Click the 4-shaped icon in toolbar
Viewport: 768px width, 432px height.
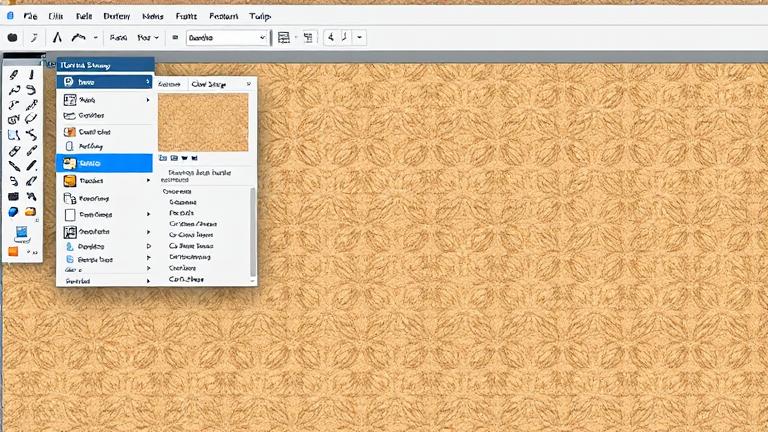[332, 37]
